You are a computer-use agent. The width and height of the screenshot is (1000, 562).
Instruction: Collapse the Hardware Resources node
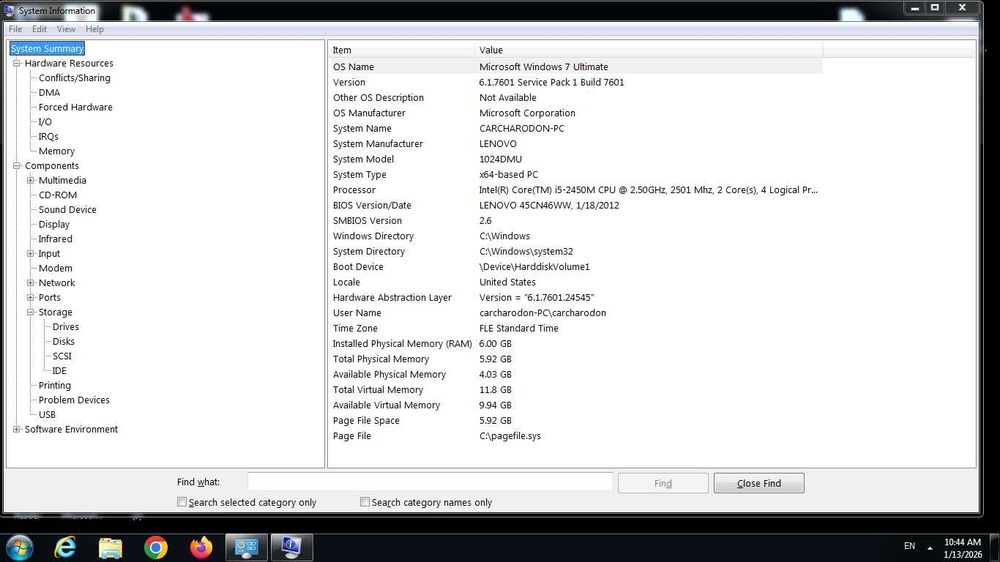[x=17, y=63]
